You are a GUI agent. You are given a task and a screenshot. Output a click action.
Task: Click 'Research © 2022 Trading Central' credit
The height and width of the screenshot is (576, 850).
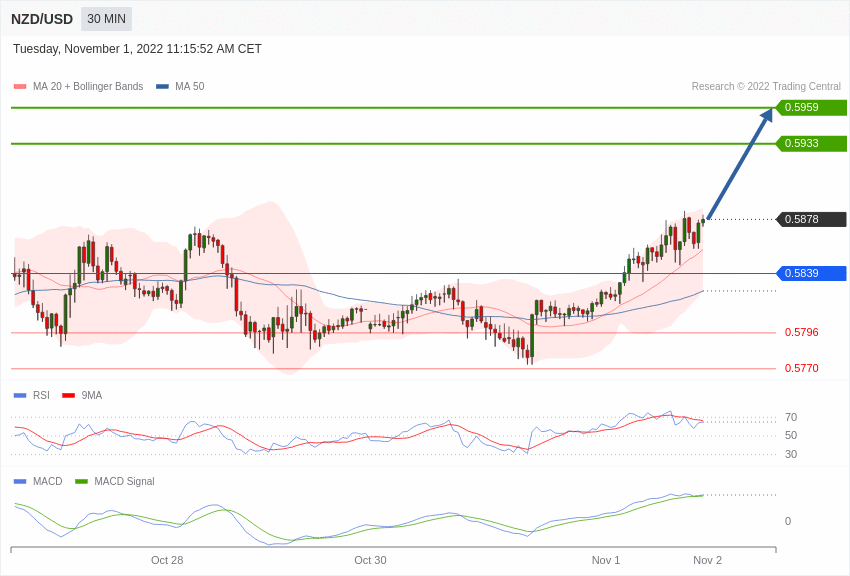pos(766,86)
